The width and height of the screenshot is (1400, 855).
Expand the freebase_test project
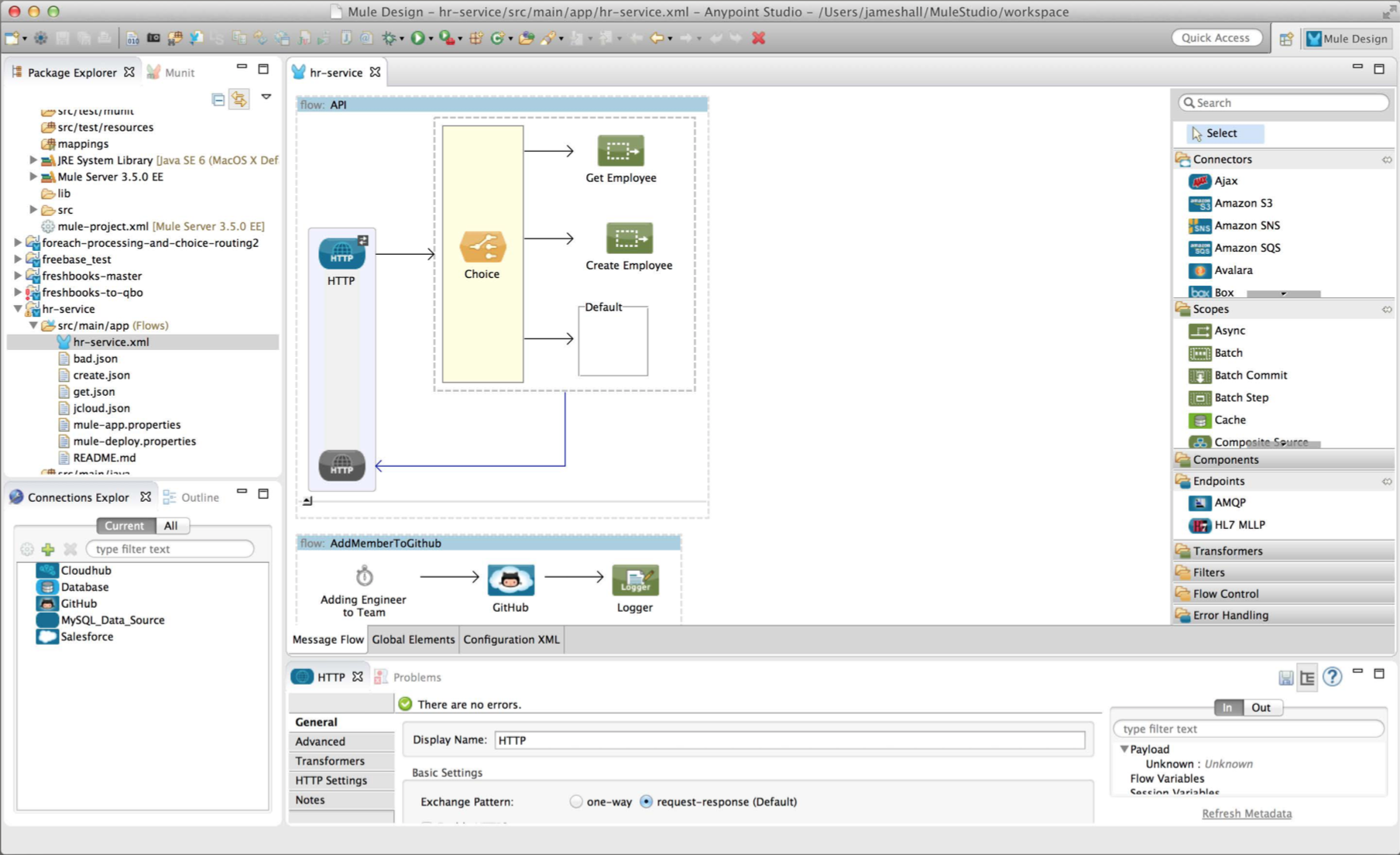[18, 259]
